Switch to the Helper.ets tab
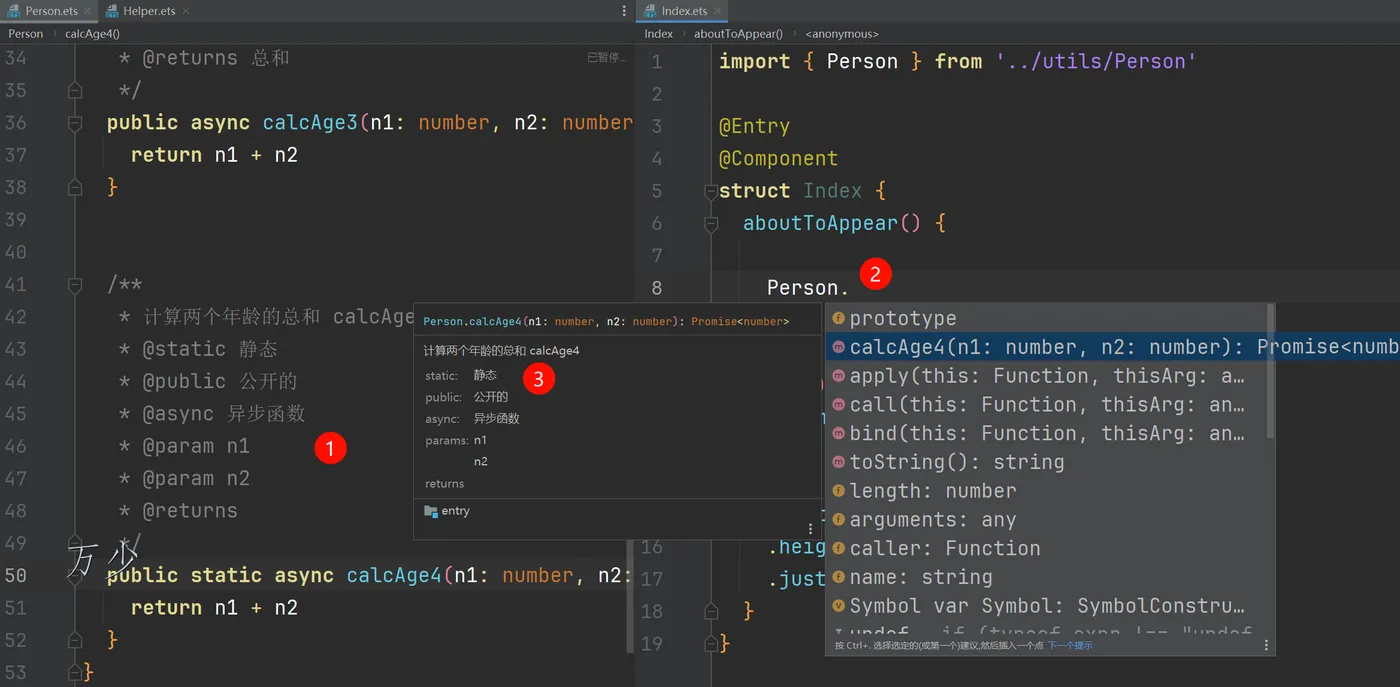This screenshot has width=1400, height=687. click(x=147, y=11)
